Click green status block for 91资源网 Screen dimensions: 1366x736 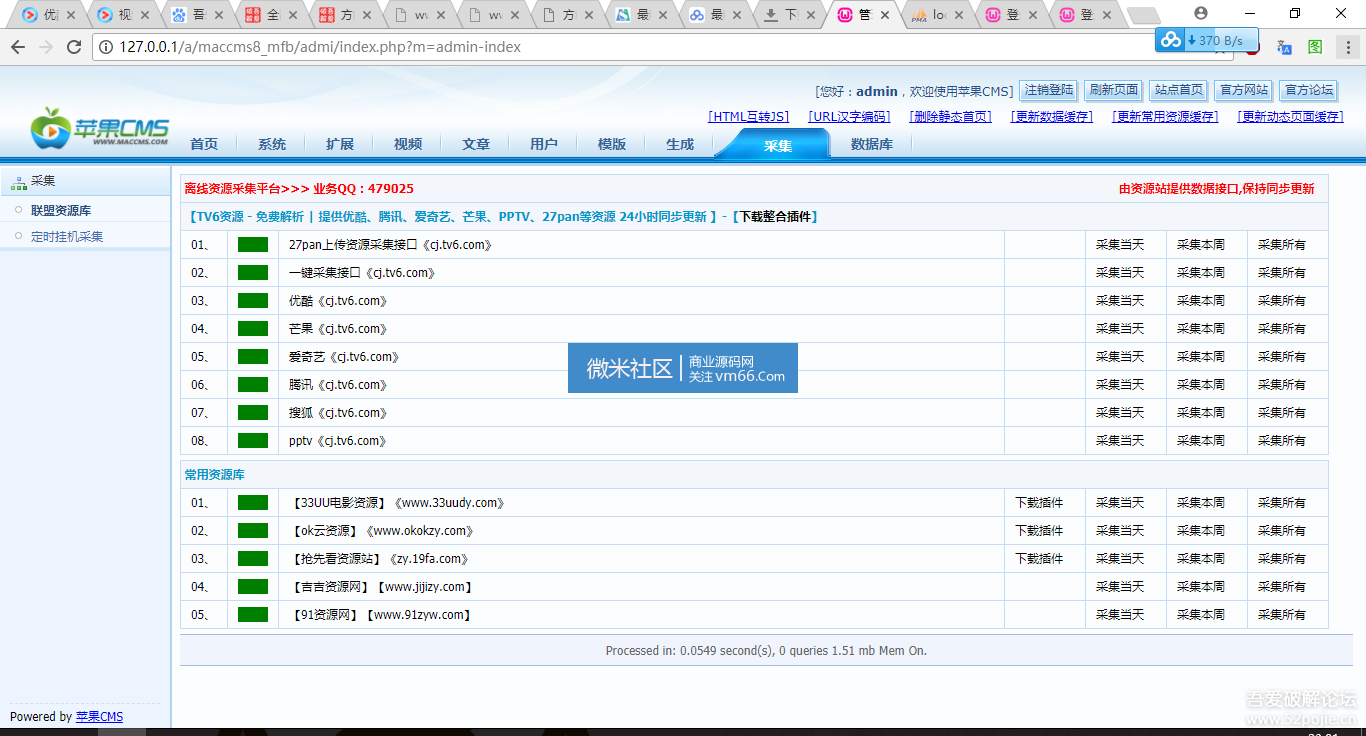(x=253, y=615)
